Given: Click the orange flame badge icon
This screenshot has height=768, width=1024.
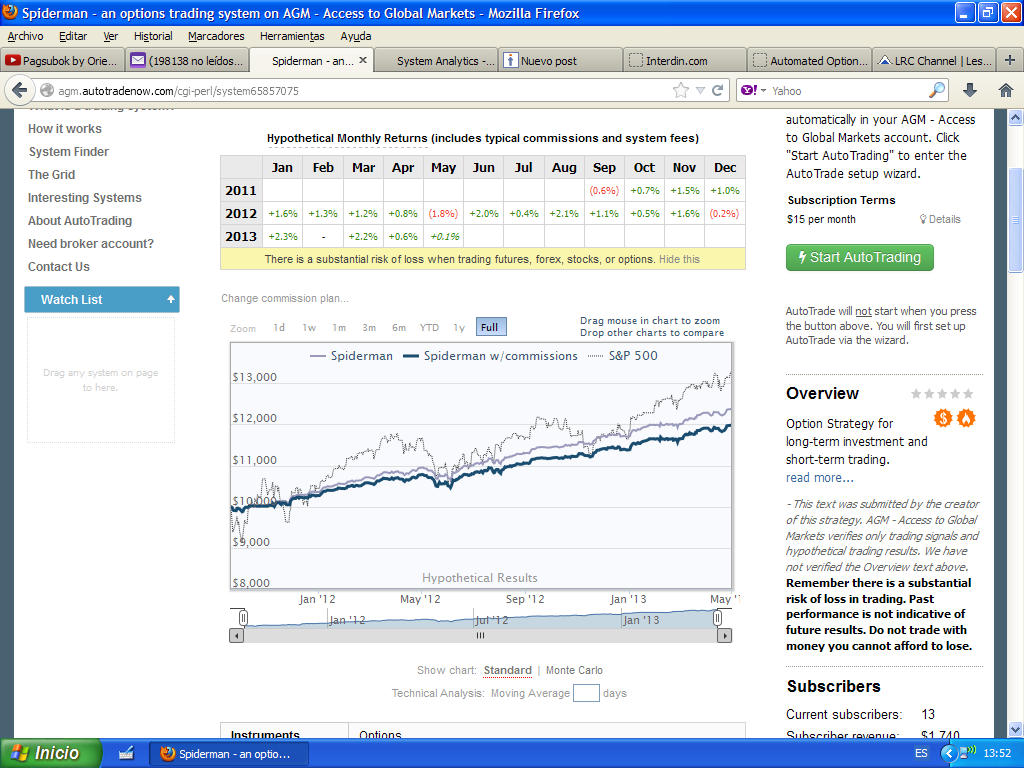Looking at the screenshot, I should tap(966, 418).
